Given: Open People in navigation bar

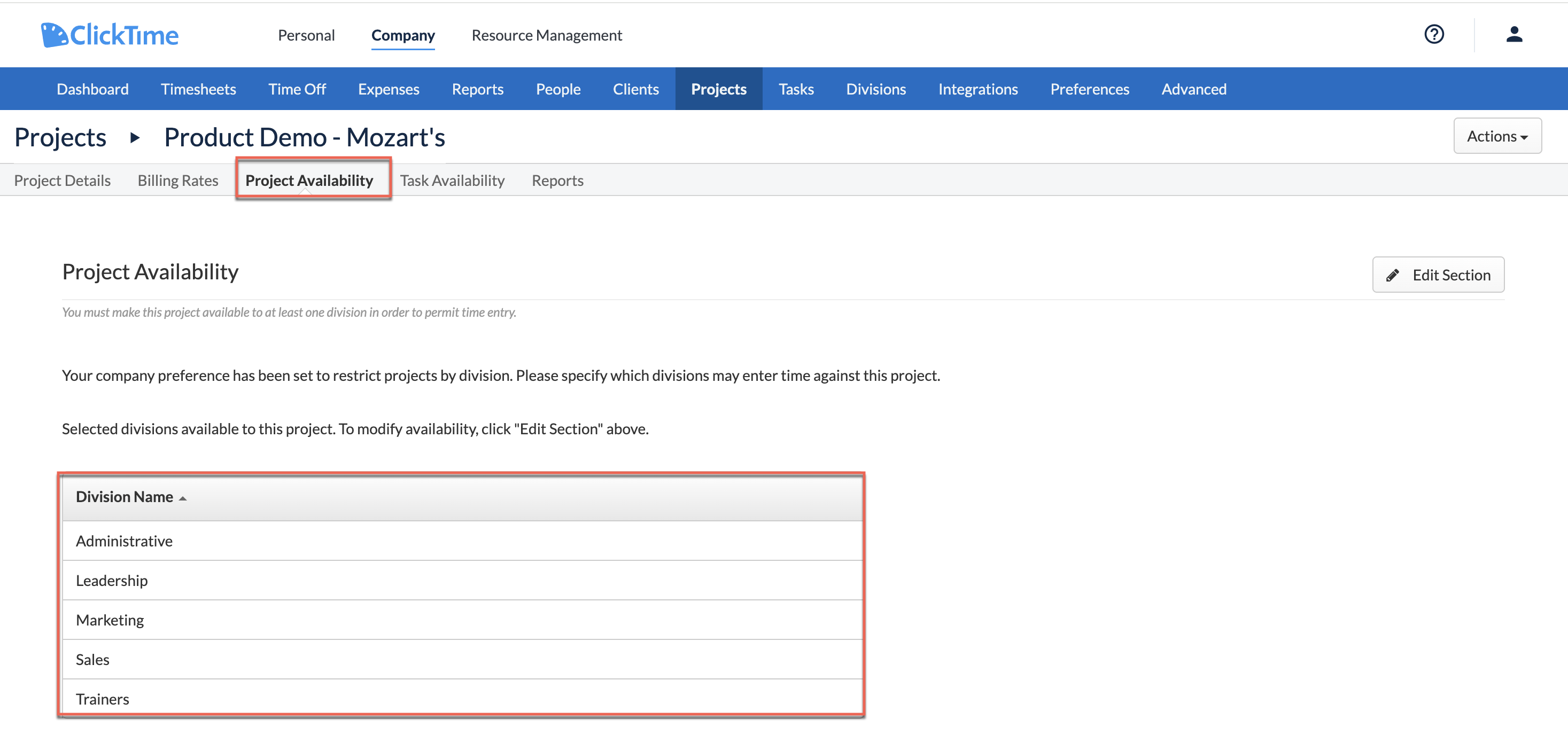Looking at the screenshot, I should pos(558,89).
